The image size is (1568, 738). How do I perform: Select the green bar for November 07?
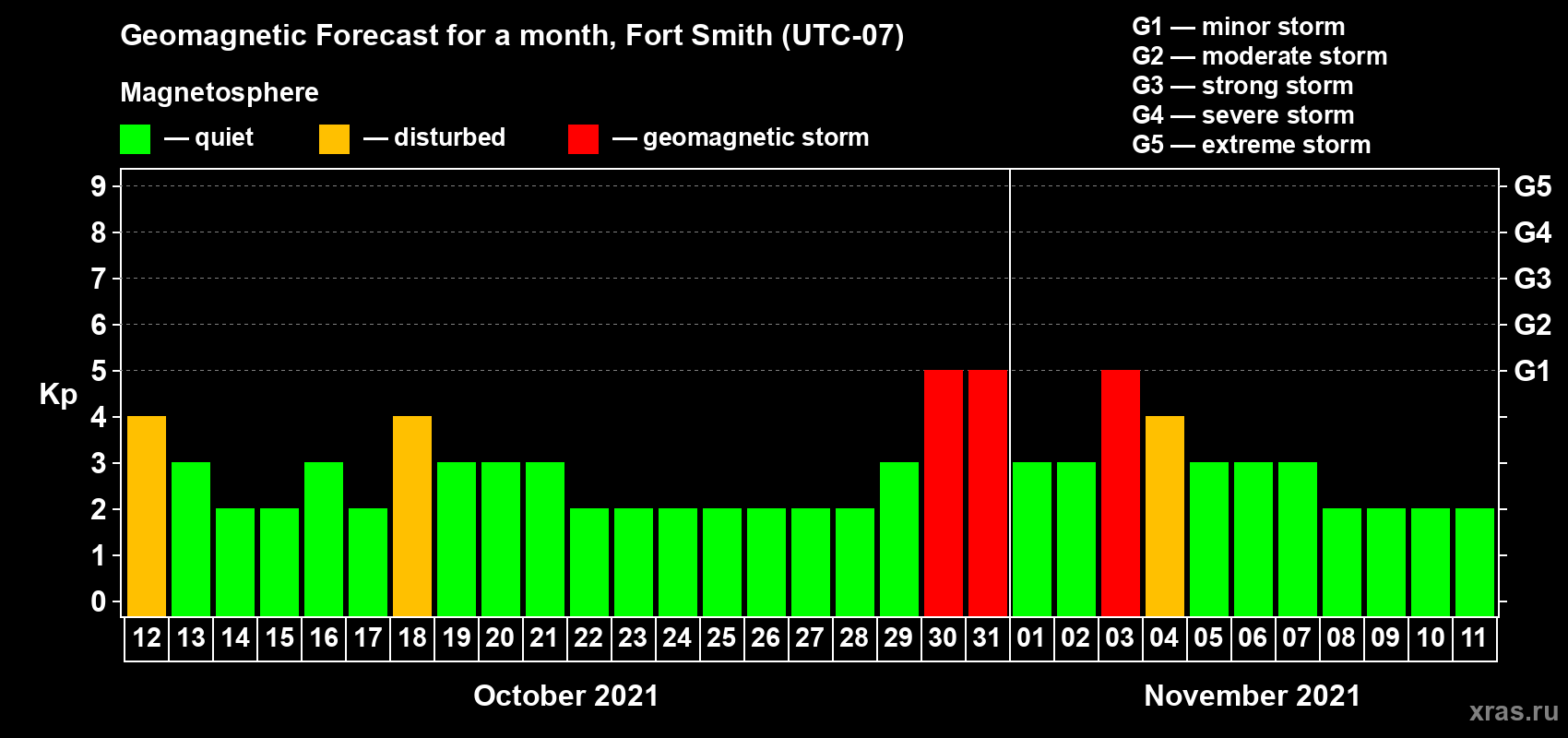point(1298,539)
